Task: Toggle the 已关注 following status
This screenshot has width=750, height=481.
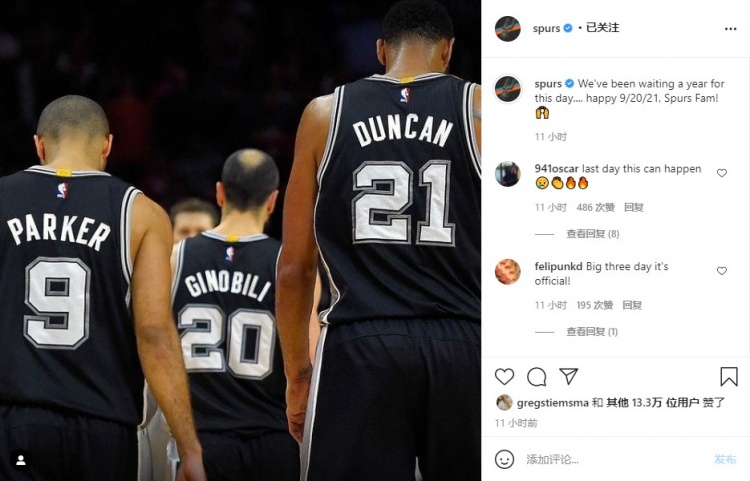Action: (x=602, y=28)
